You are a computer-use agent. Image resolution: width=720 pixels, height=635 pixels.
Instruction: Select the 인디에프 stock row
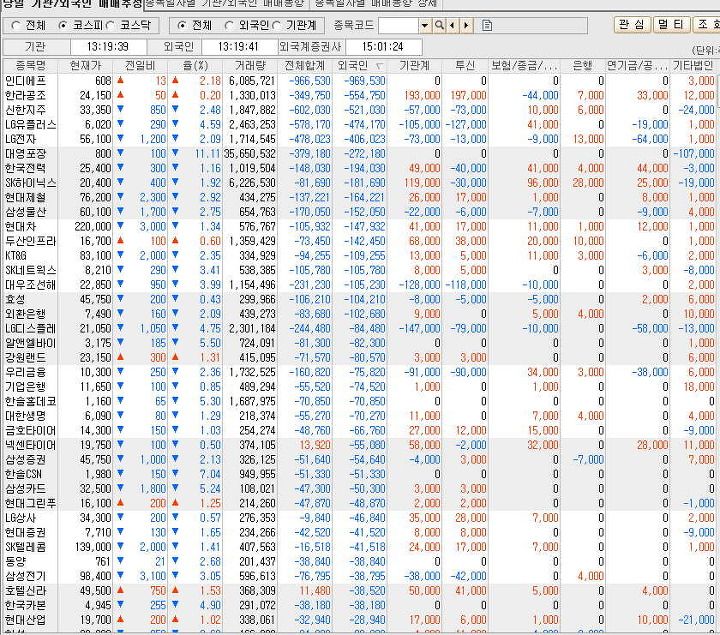pyautogui.click(x=360, y=81)
